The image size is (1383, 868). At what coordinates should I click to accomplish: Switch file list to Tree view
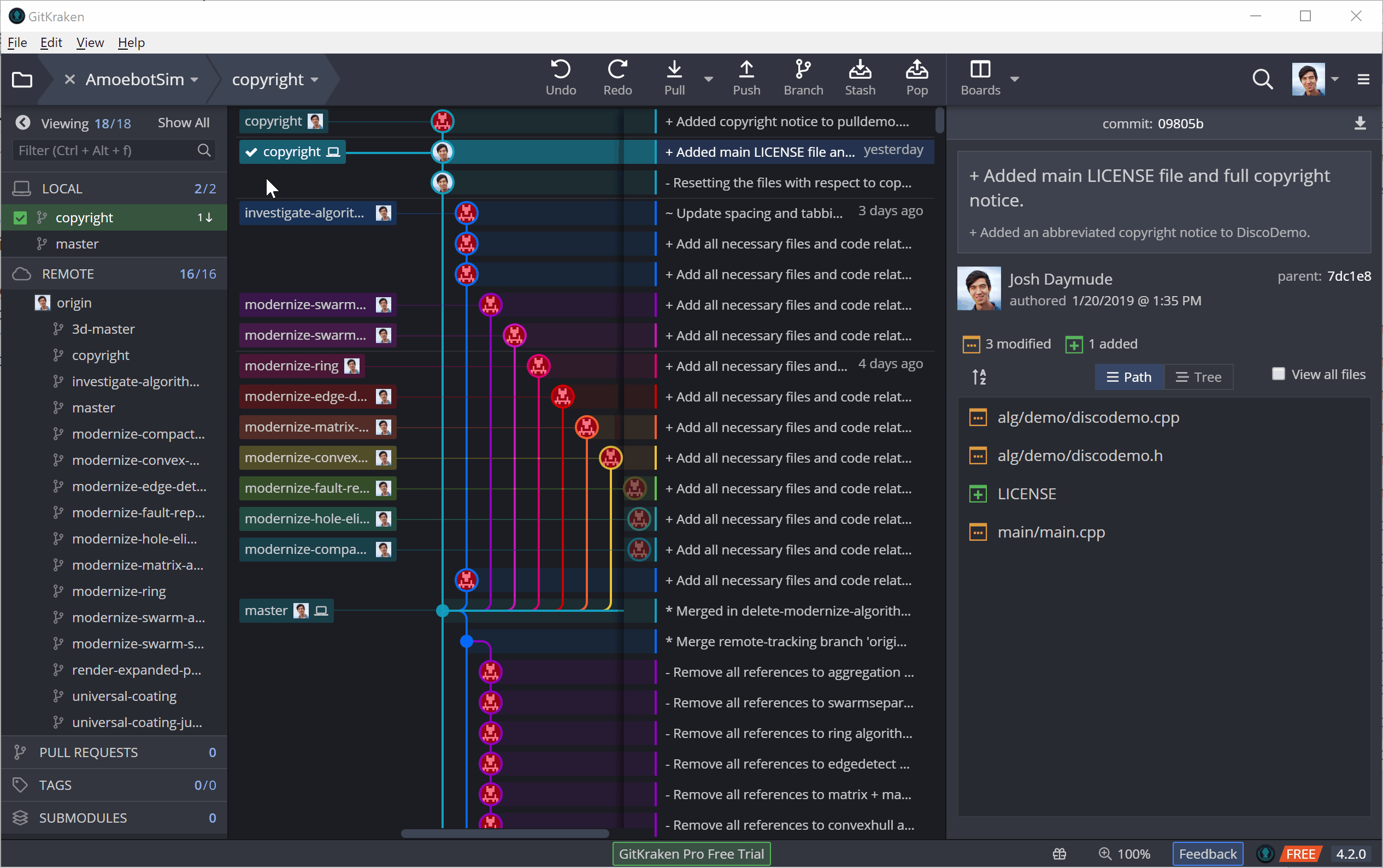[1198, 377]
